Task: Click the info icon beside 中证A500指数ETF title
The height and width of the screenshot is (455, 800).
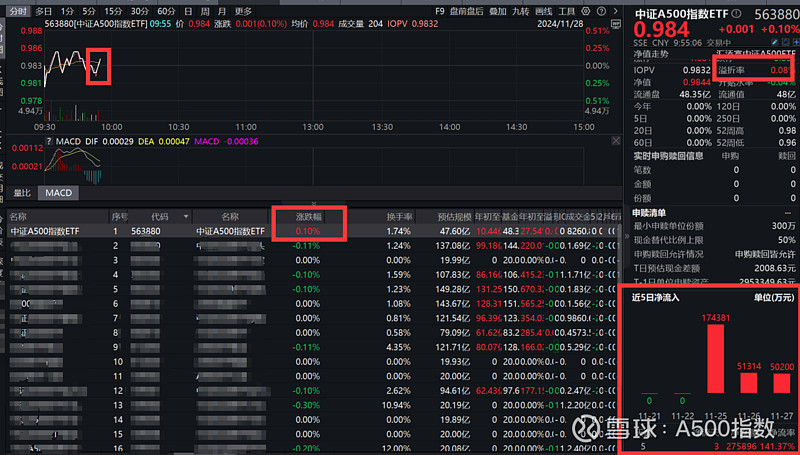Action: tap(738, 12)
